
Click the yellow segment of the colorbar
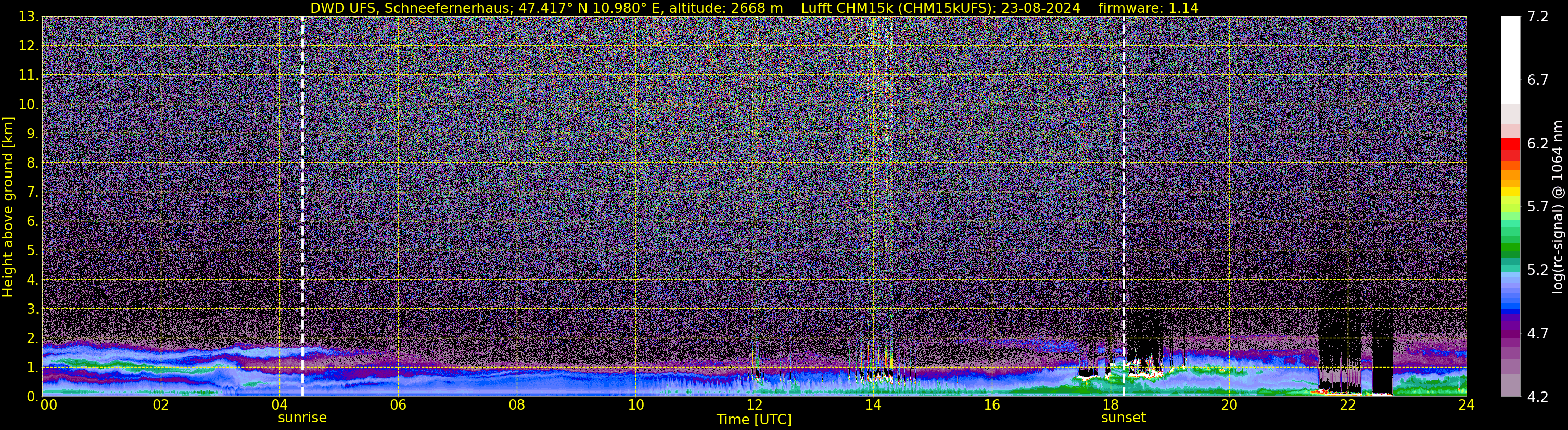click(x=1510, y=193)
